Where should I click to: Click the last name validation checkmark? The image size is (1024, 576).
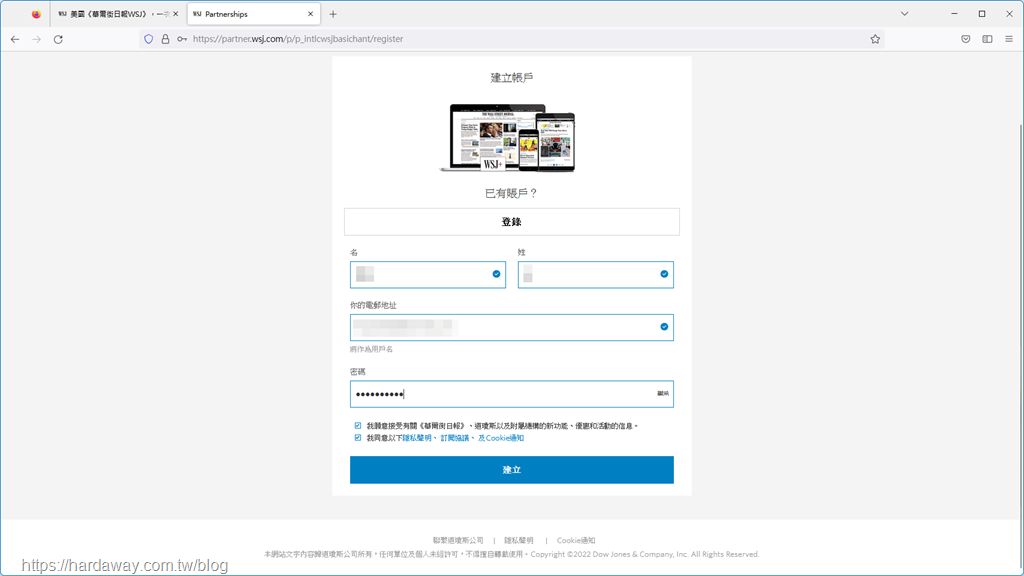pyautogui.click(x=664, y=274)
